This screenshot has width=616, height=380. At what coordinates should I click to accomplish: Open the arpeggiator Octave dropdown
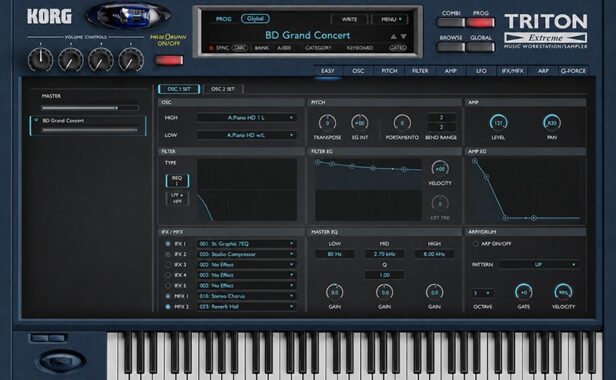(x=482, y=293)
